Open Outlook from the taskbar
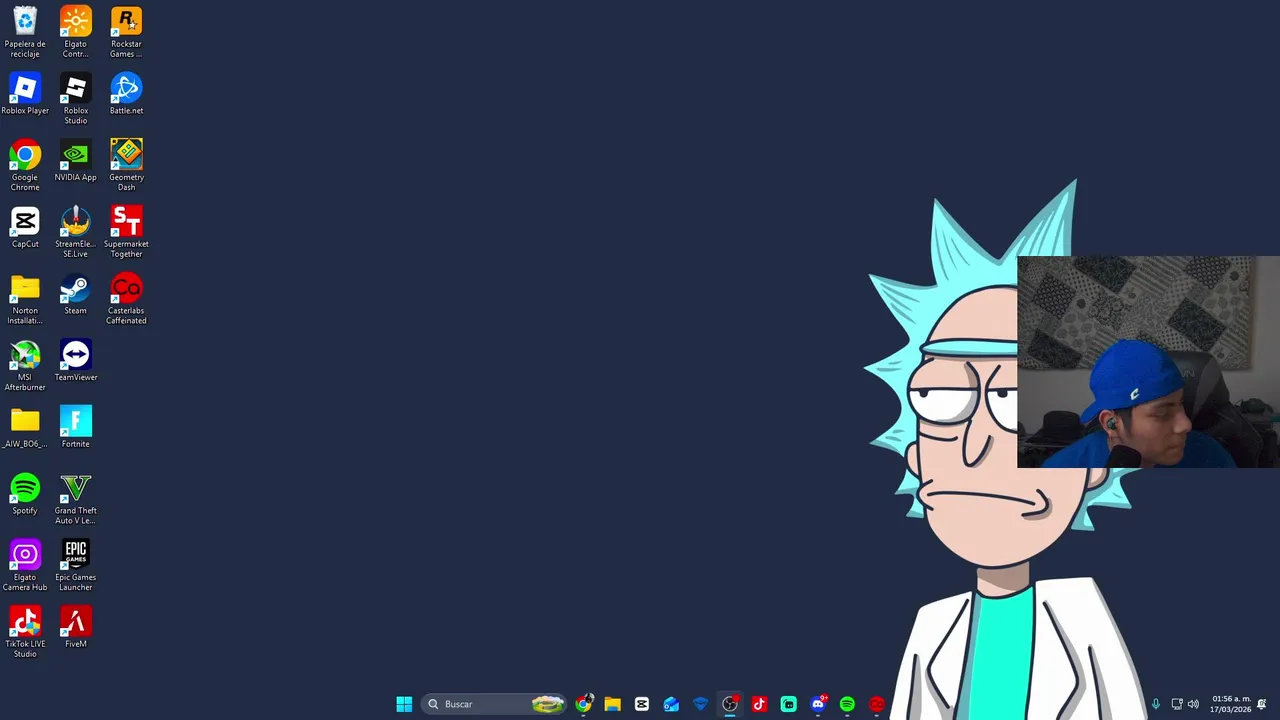The image size is (1280, 720). (671, 704)
